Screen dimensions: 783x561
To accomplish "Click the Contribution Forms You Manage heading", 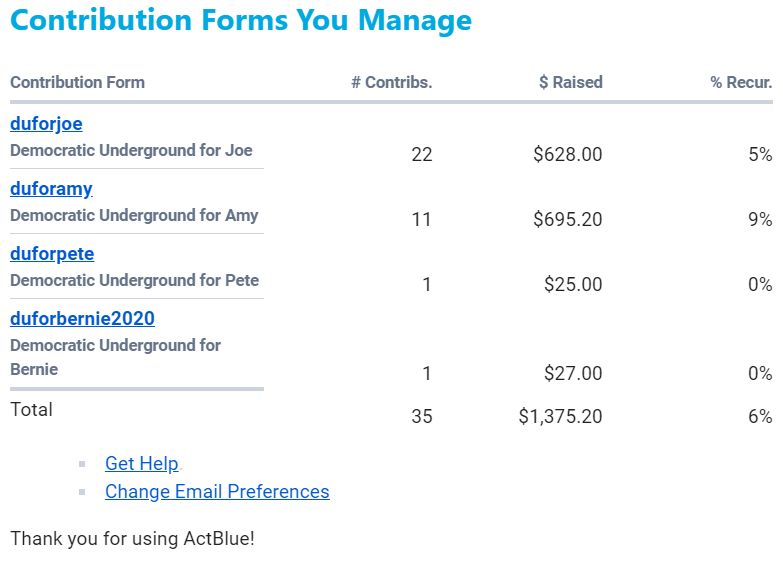I will click(x=241, y=20).
